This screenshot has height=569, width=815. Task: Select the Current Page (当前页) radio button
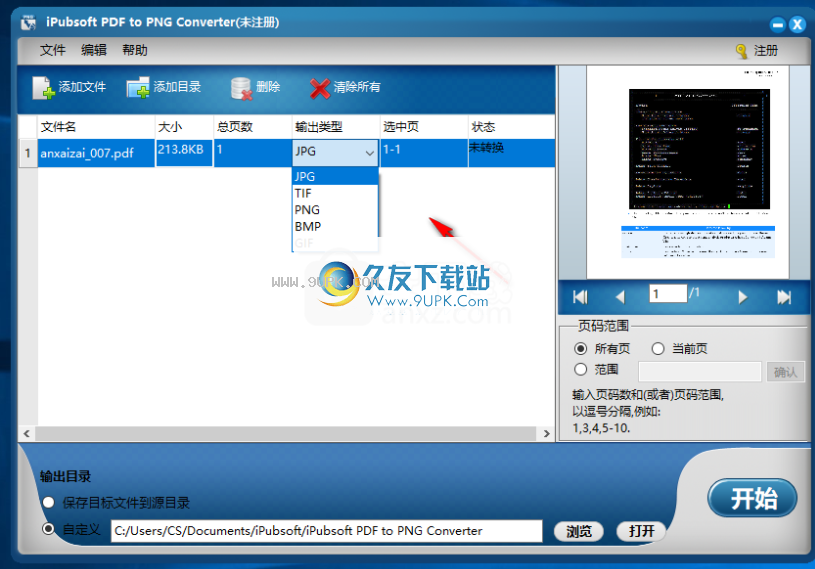[x=658, y=348]
